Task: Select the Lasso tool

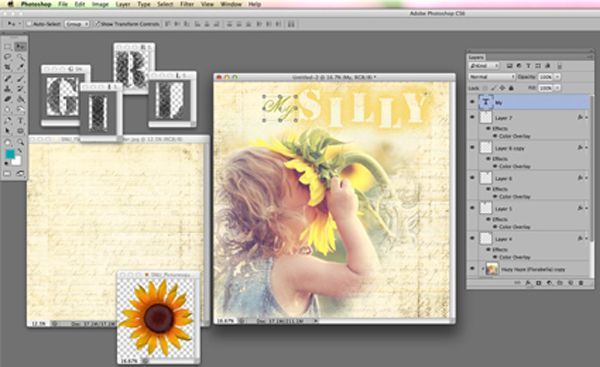Action: coord(8,57)
